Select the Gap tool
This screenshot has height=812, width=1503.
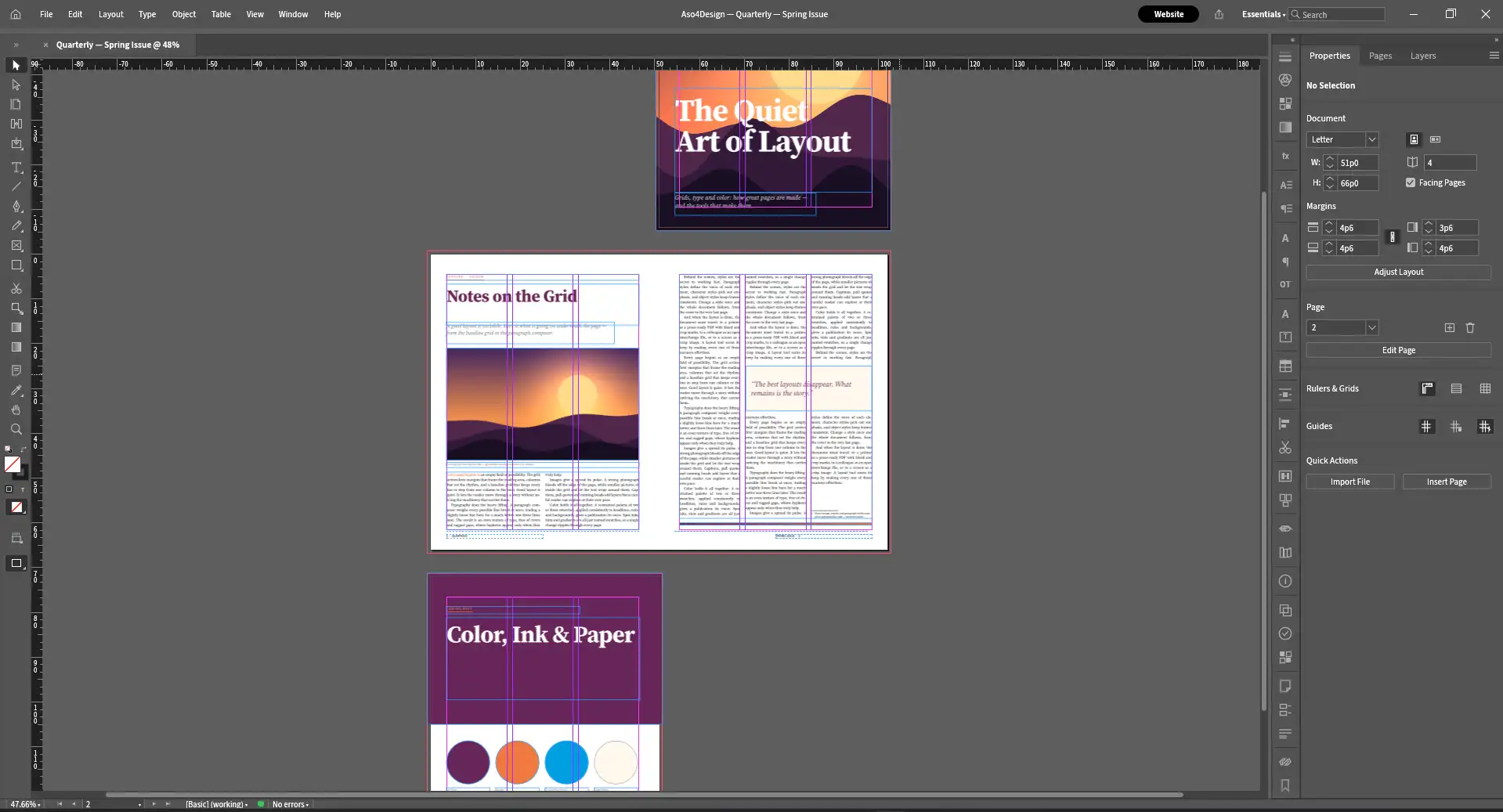(16, 124)
